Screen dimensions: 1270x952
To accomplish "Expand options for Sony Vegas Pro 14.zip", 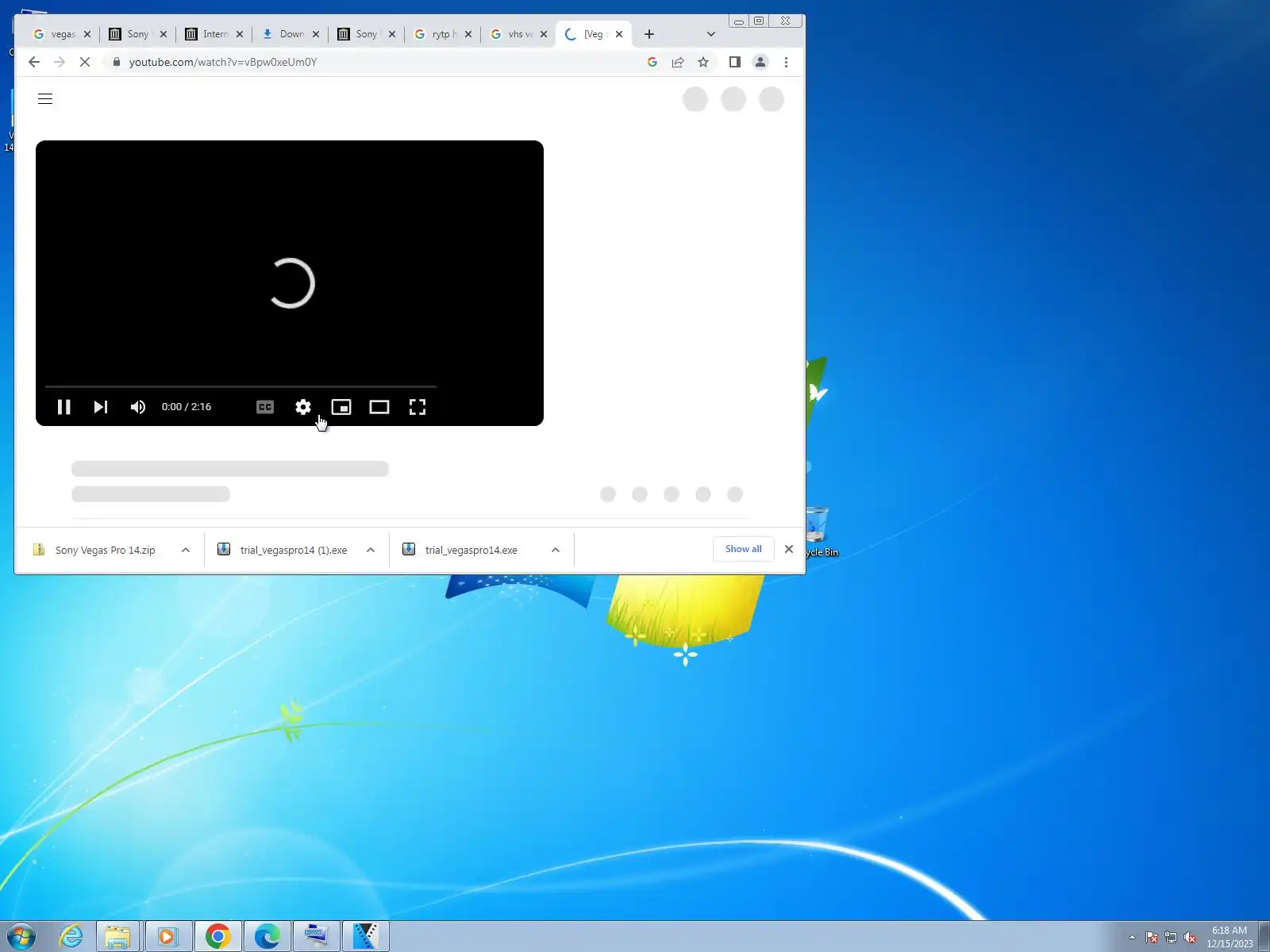I will [186, 550].
